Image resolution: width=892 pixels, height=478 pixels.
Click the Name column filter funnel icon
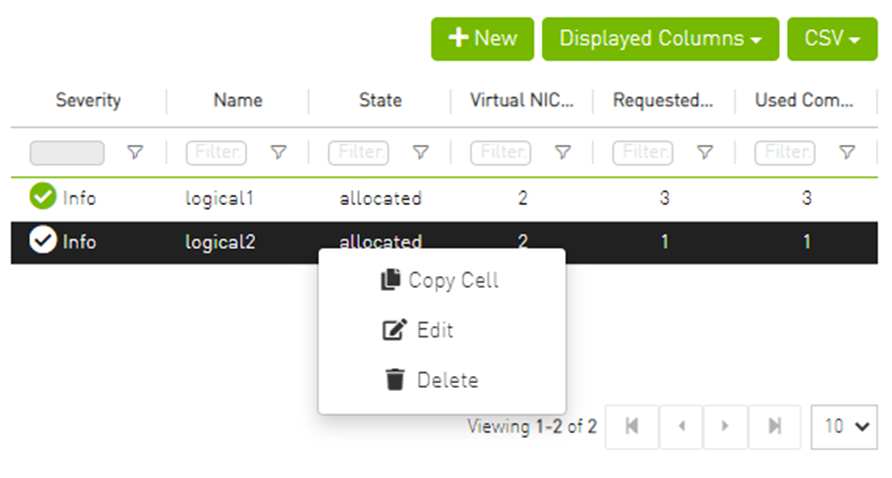(x=279, y=152)
